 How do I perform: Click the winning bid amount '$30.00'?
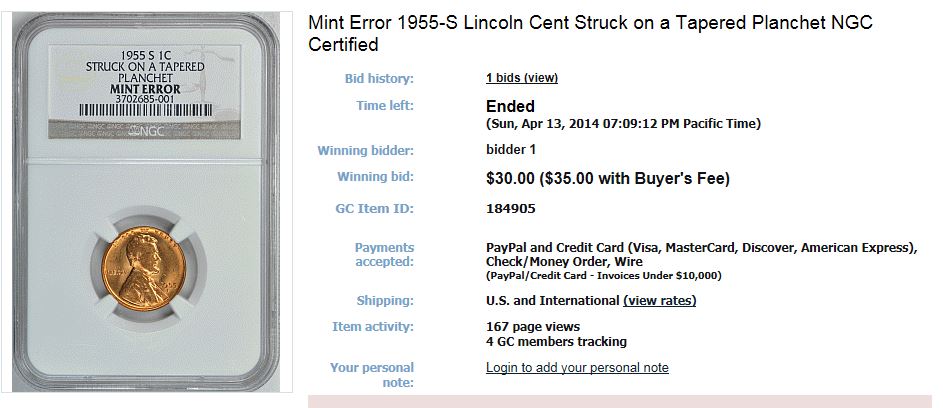click(509, 179)
